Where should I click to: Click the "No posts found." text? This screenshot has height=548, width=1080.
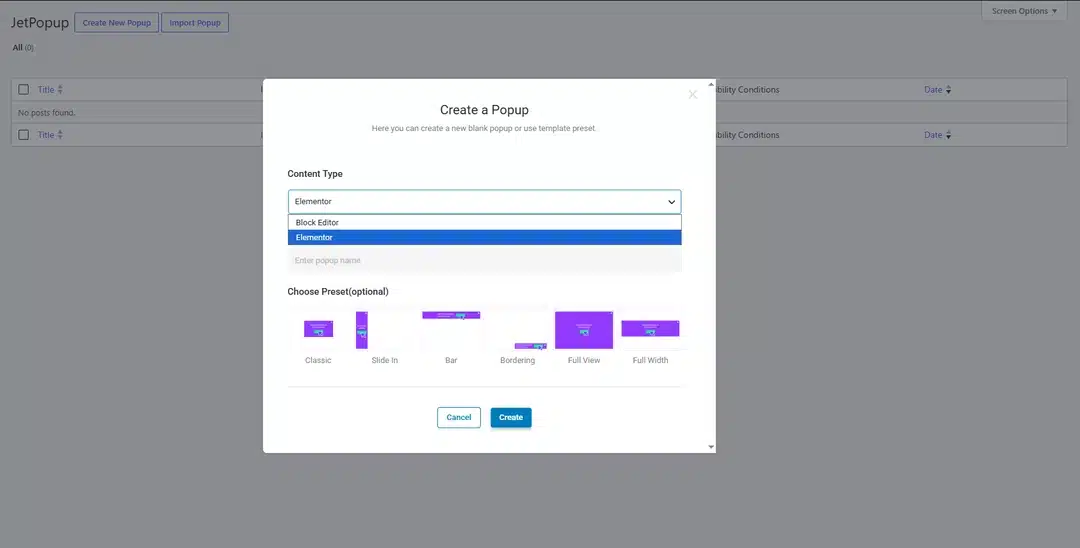(47, 112)
